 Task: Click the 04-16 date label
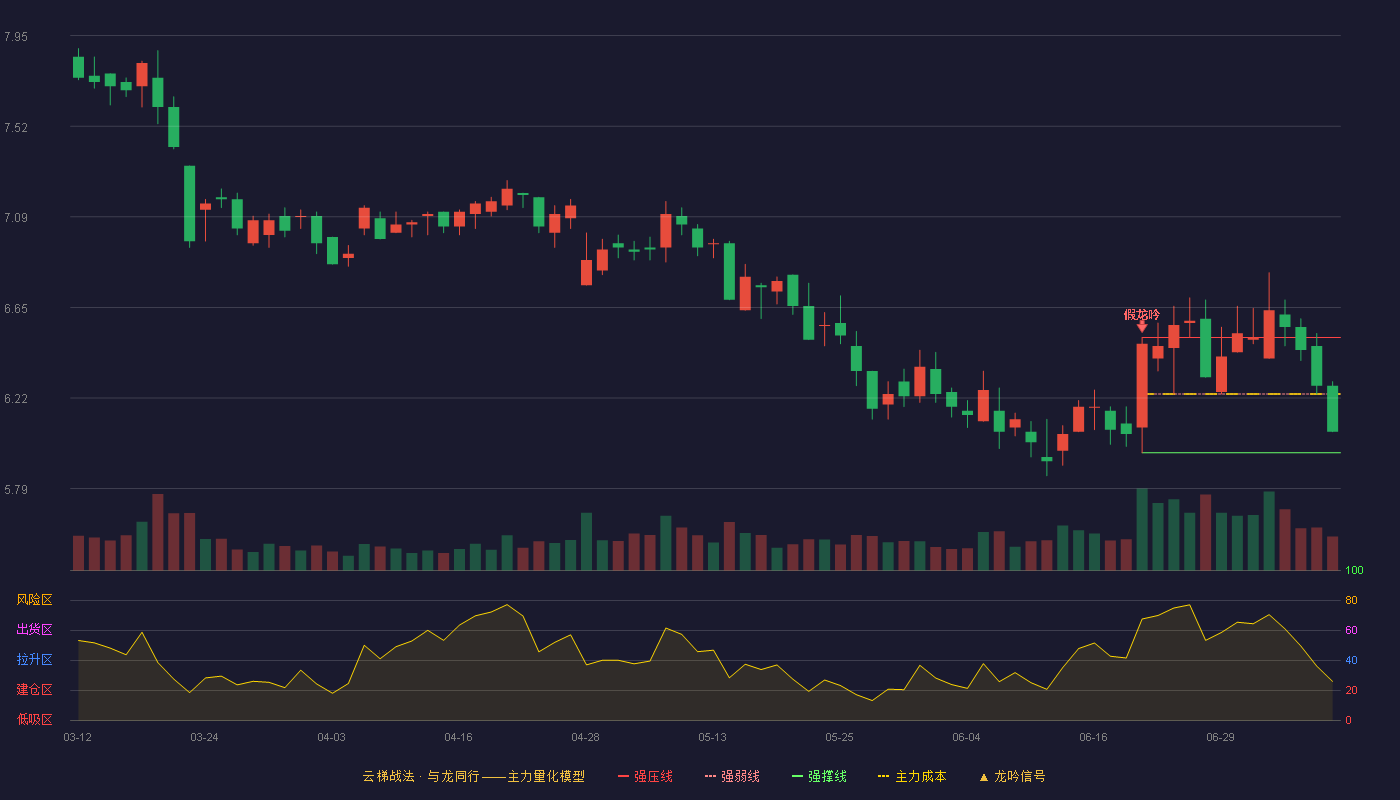click(x=458, y=737)
